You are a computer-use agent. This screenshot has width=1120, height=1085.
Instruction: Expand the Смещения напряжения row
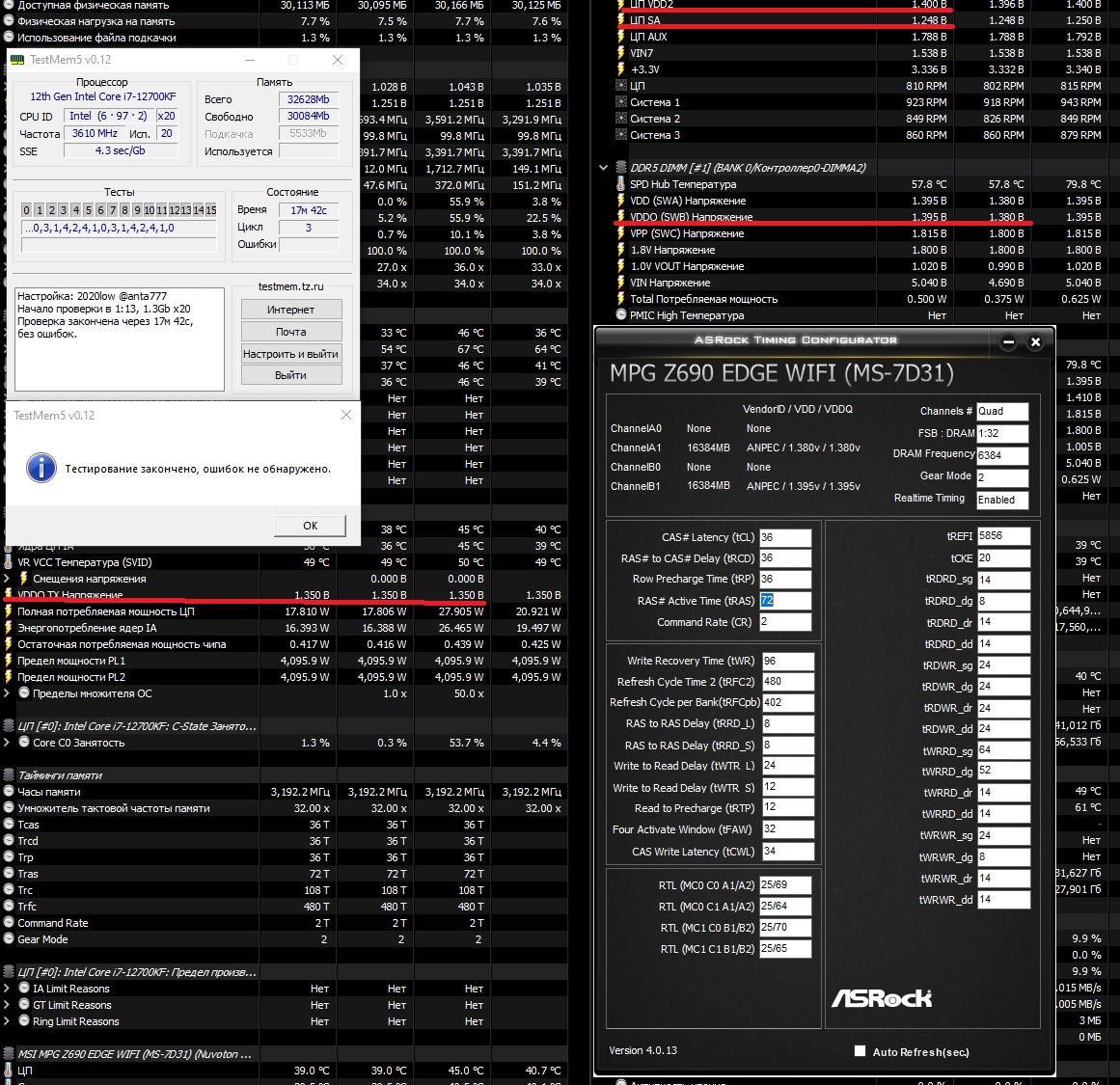7,579
